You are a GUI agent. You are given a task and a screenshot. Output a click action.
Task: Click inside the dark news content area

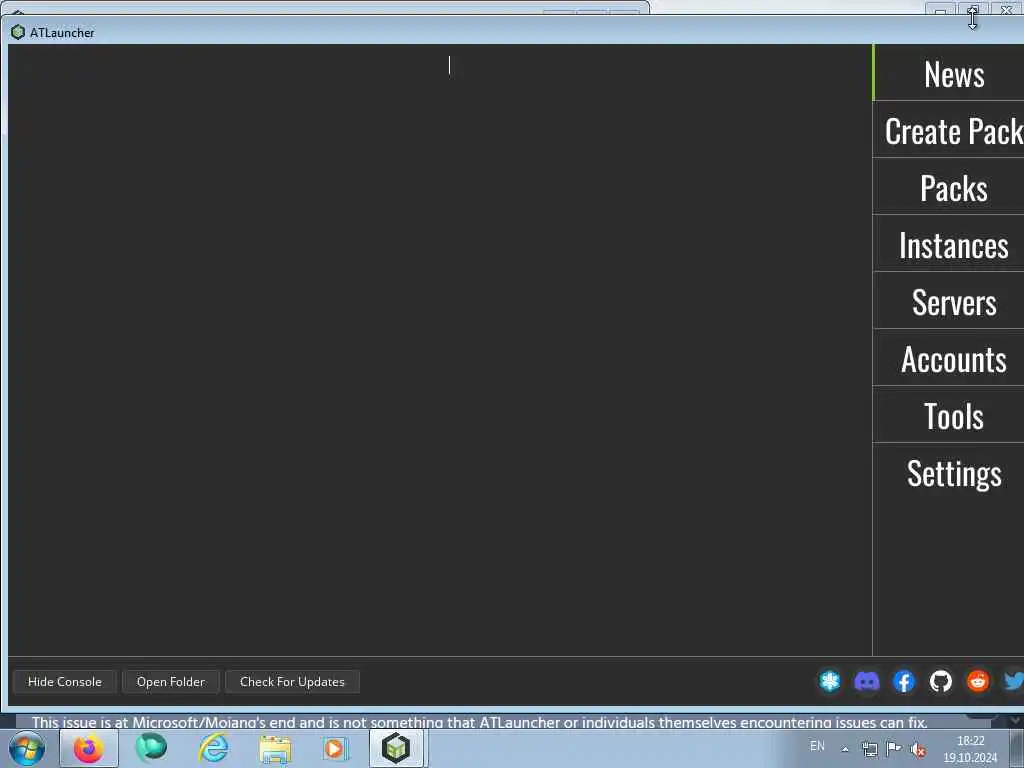click(440, 349)
